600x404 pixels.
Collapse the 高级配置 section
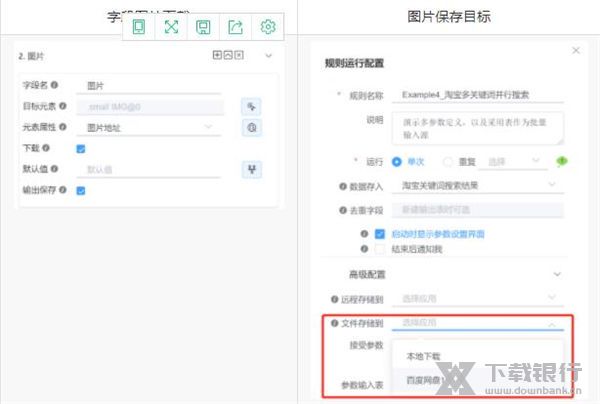click(x=557, y=273)
